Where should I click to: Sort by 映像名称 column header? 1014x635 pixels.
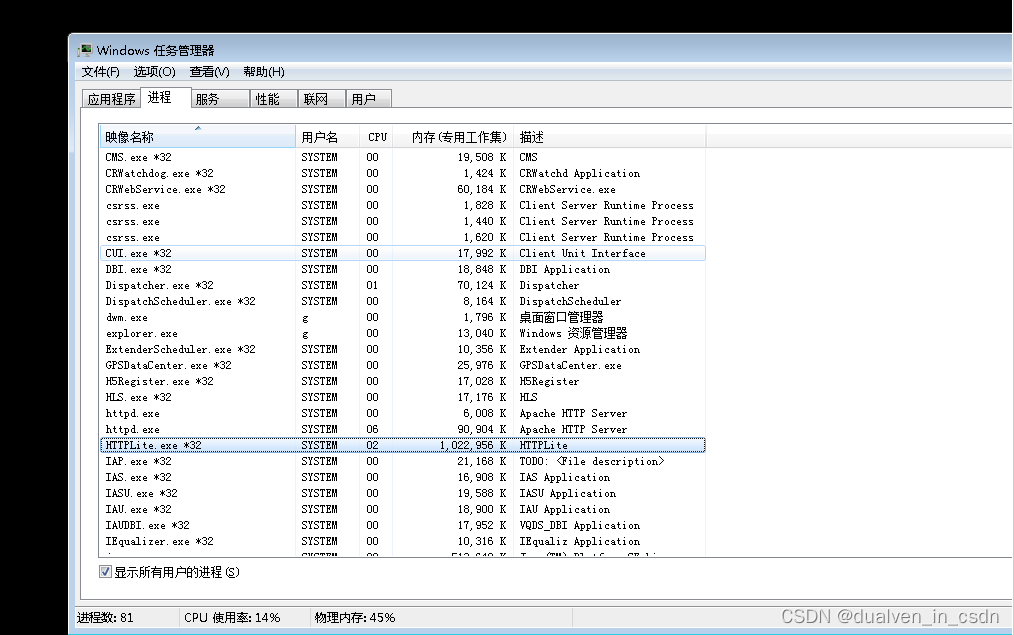[x=197, y=137]
